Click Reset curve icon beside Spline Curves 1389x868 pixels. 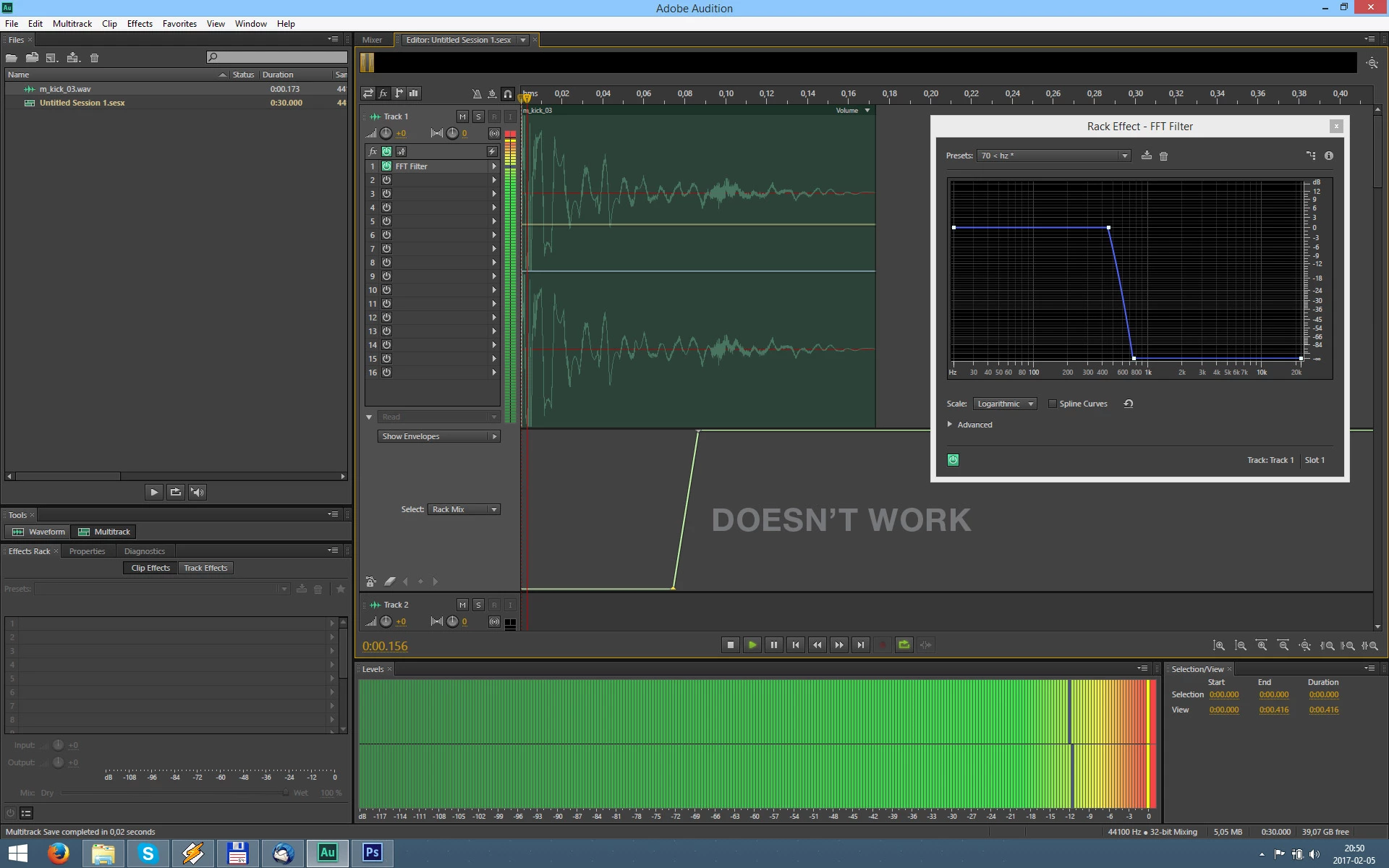pos(1128,404)
